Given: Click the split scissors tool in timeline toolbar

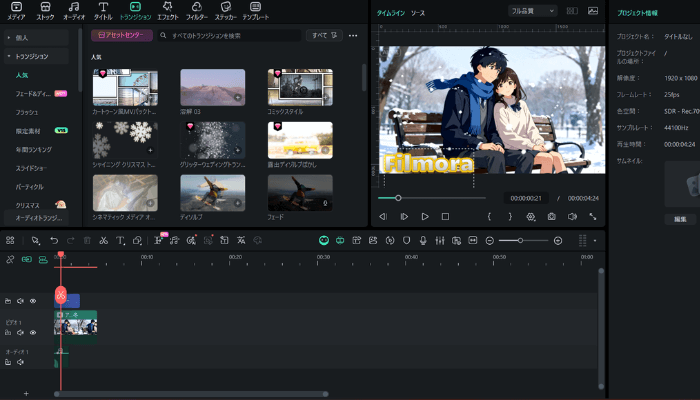Looking at the screenshot, I should pyautogui.click(x=102, y=241).
